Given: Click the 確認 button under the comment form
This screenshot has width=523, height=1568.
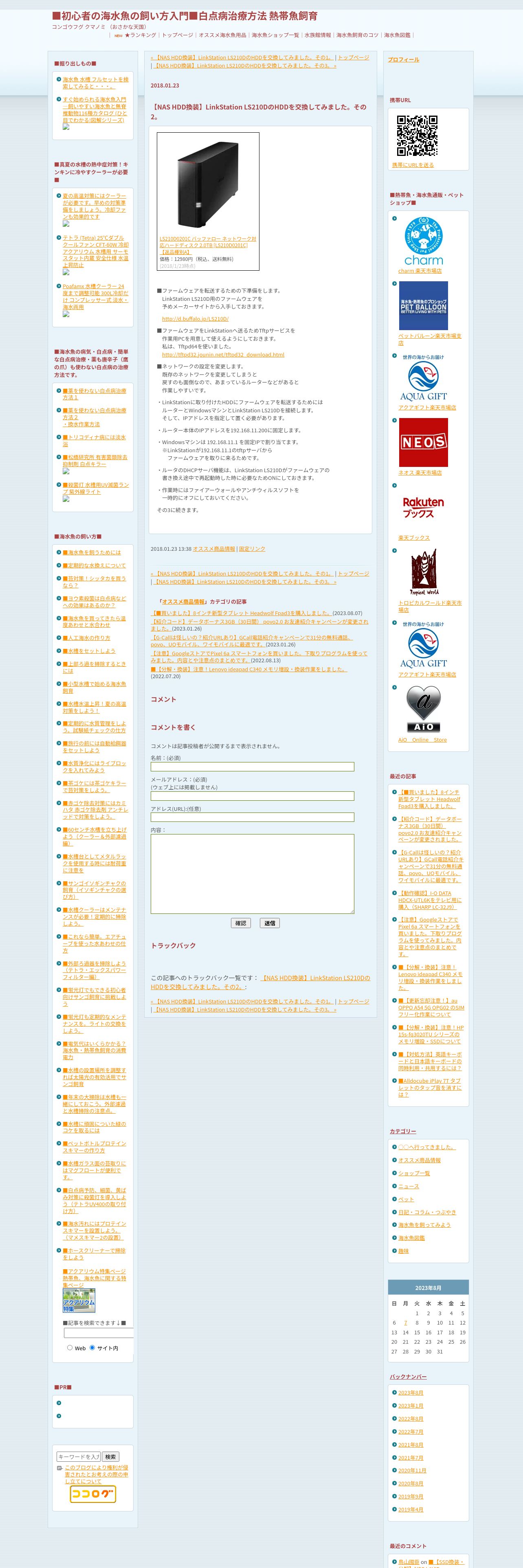Looking at the screenshot, I should [241, 923].
